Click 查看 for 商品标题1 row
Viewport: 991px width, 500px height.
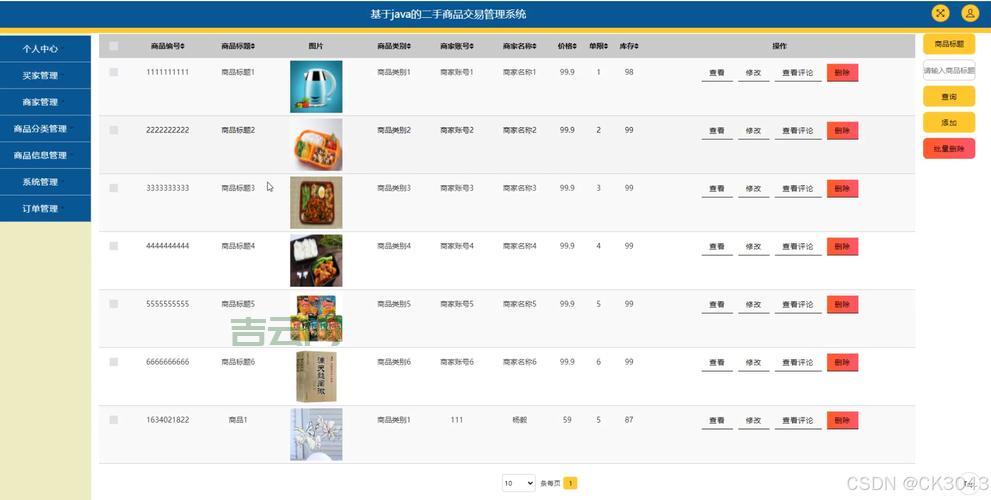coord(717,73)
